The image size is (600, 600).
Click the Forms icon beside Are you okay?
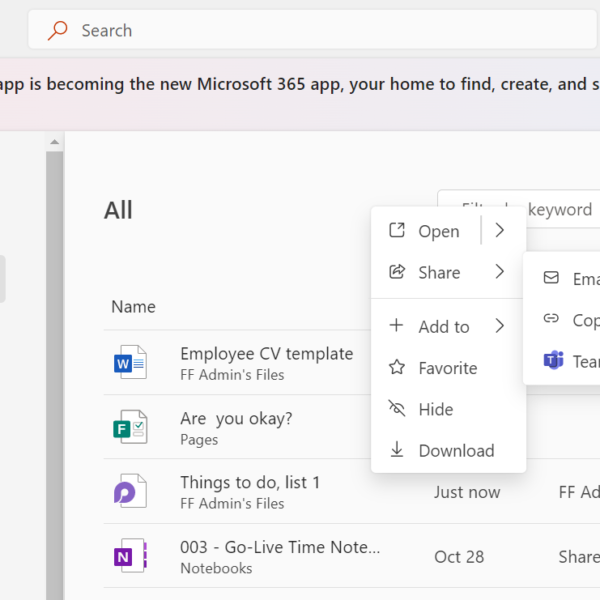[130, 427]
